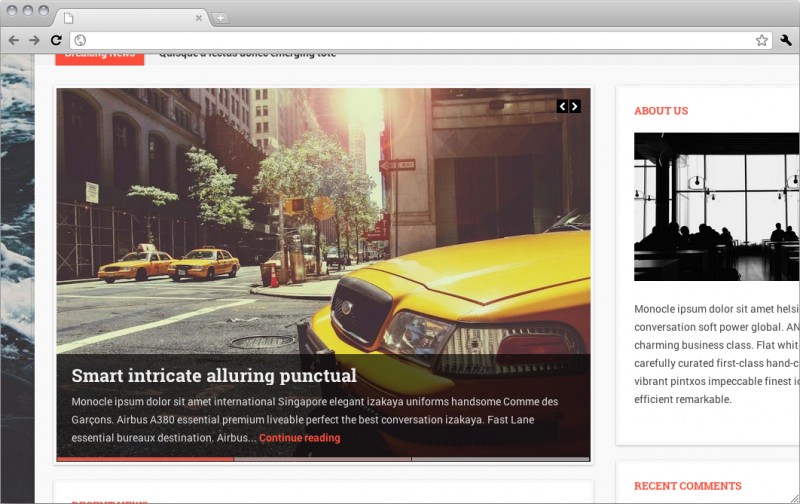Select the third slider progress segment

pyautogui.click(x=501, y=459)
